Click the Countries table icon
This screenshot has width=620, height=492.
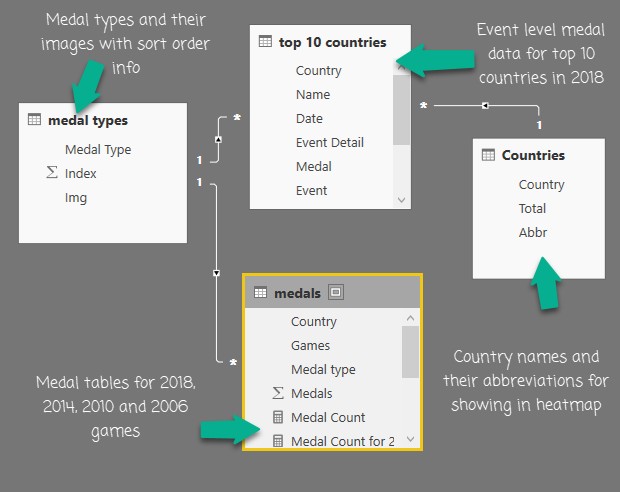[489, 155]
